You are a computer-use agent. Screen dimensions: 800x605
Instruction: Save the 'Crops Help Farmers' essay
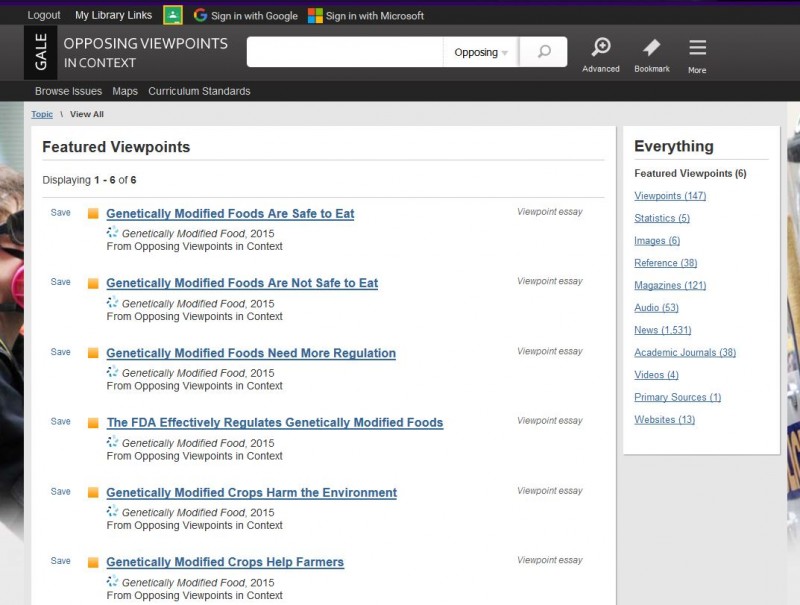pos(60,561)
